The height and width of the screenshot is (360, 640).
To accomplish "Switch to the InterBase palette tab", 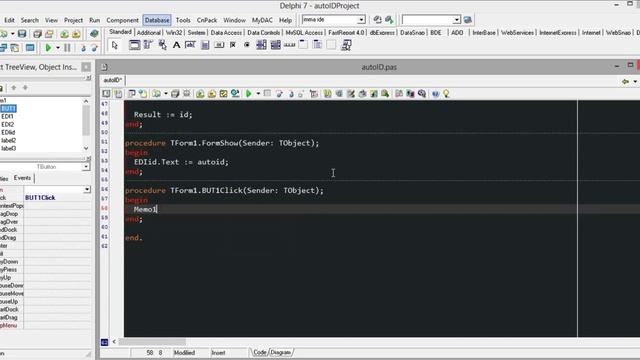I will click(x=484, y=32).
